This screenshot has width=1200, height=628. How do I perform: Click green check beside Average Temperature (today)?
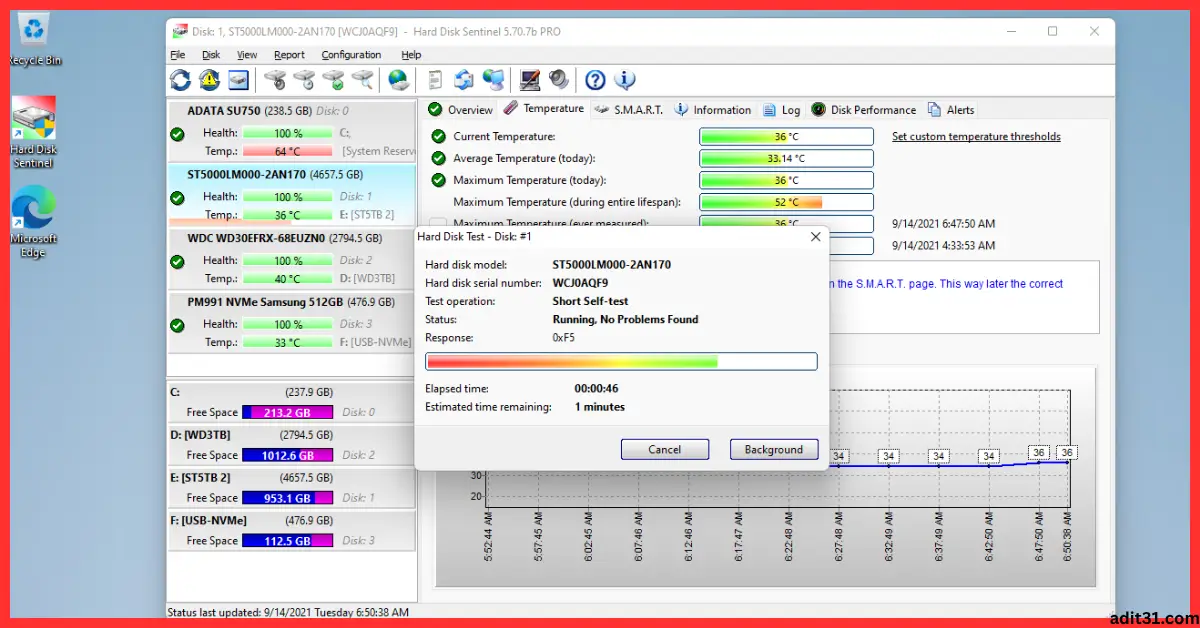[438, 159]
